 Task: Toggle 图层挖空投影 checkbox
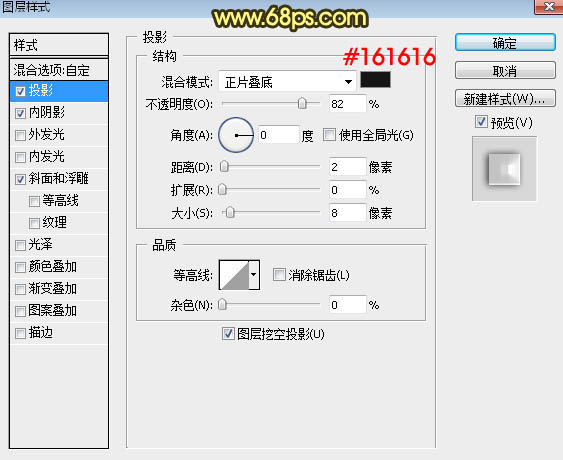coord(228,334)
